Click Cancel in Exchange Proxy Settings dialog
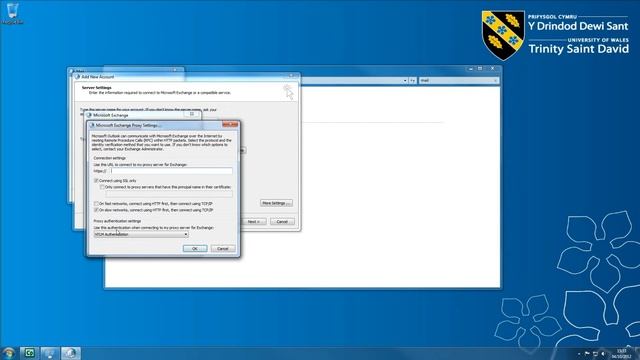Viewport: 640px width, 360px height. [223, 249]
